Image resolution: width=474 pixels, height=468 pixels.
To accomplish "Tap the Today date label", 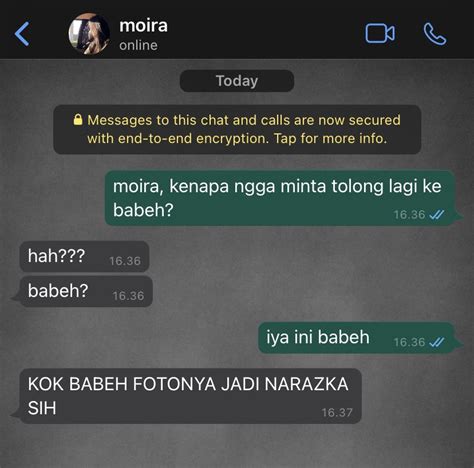I will click(x=237, y=81).
